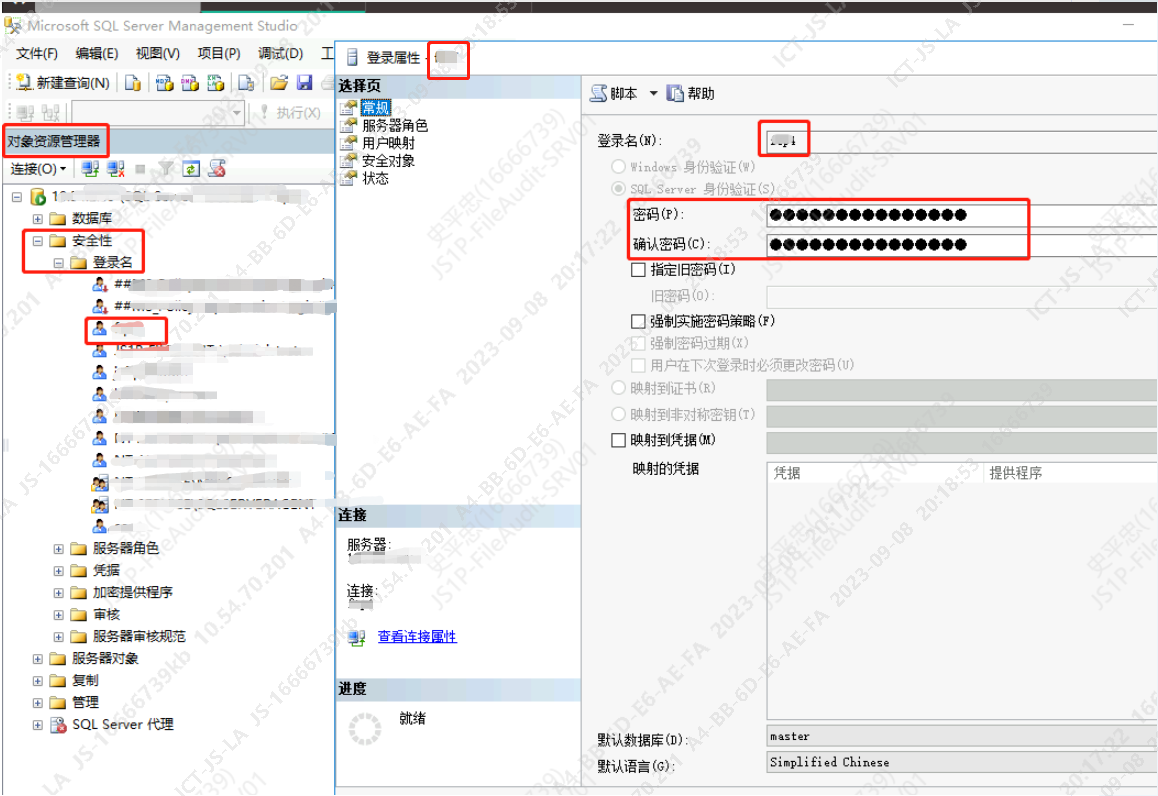The height and width of the screenshot is (796, 1158).
Task: Click the greyed connect icon beside database combo
Action: coord(25,113)
